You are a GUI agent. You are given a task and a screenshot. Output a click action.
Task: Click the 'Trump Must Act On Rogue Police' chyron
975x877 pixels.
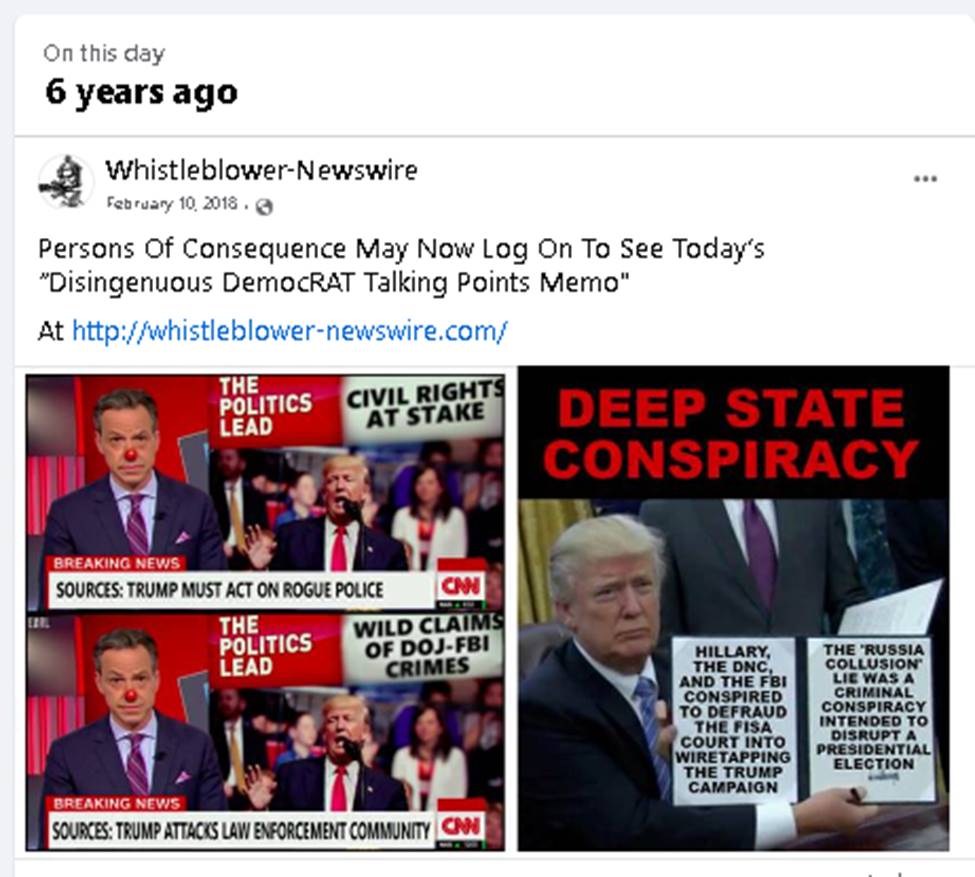pos(219,590)
